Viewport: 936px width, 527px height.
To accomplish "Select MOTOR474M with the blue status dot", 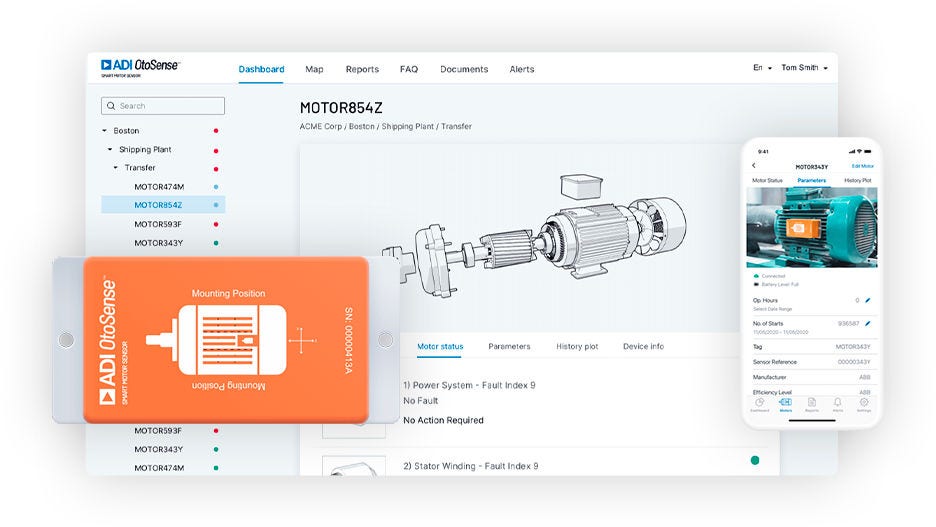I will coord(159,187).
